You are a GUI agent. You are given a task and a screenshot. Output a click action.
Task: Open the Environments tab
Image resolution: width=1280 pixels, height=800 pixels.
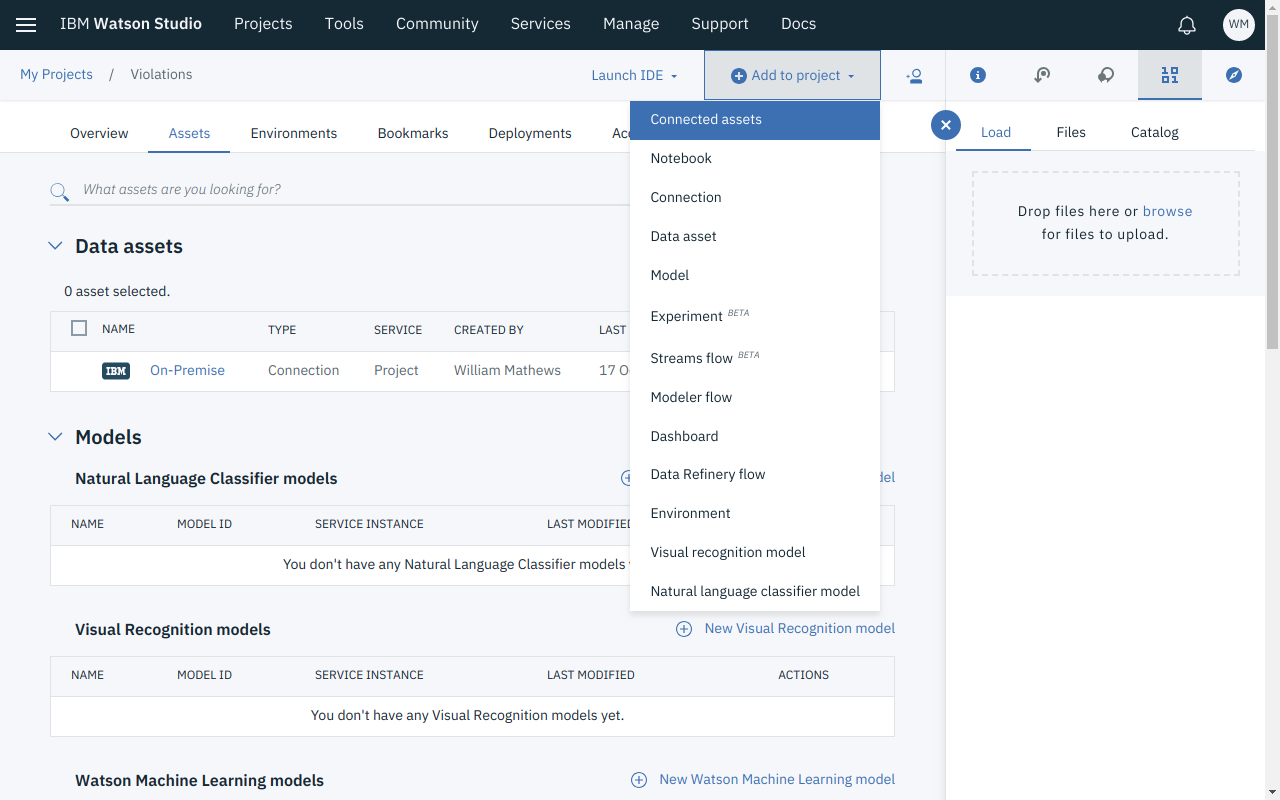(294, 133)
